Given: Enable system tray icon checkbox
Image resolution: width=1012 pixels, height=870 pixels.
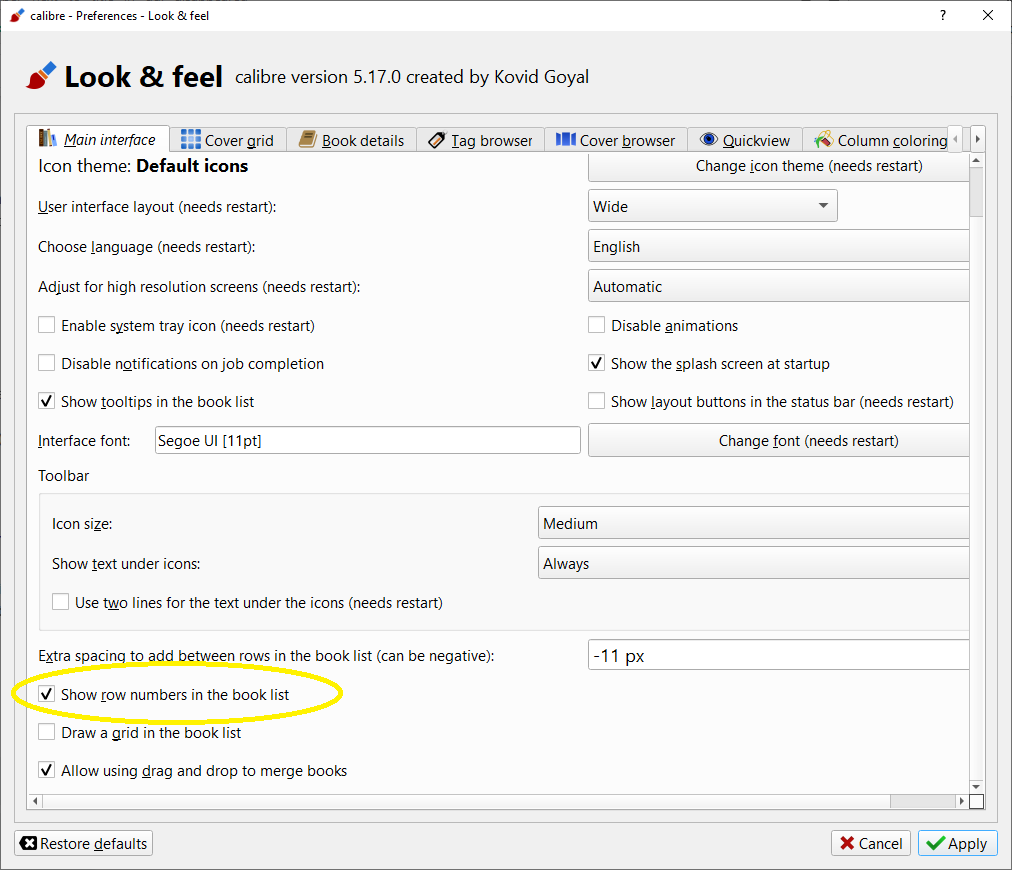Looking at the screenshot, I should [46, 325].
